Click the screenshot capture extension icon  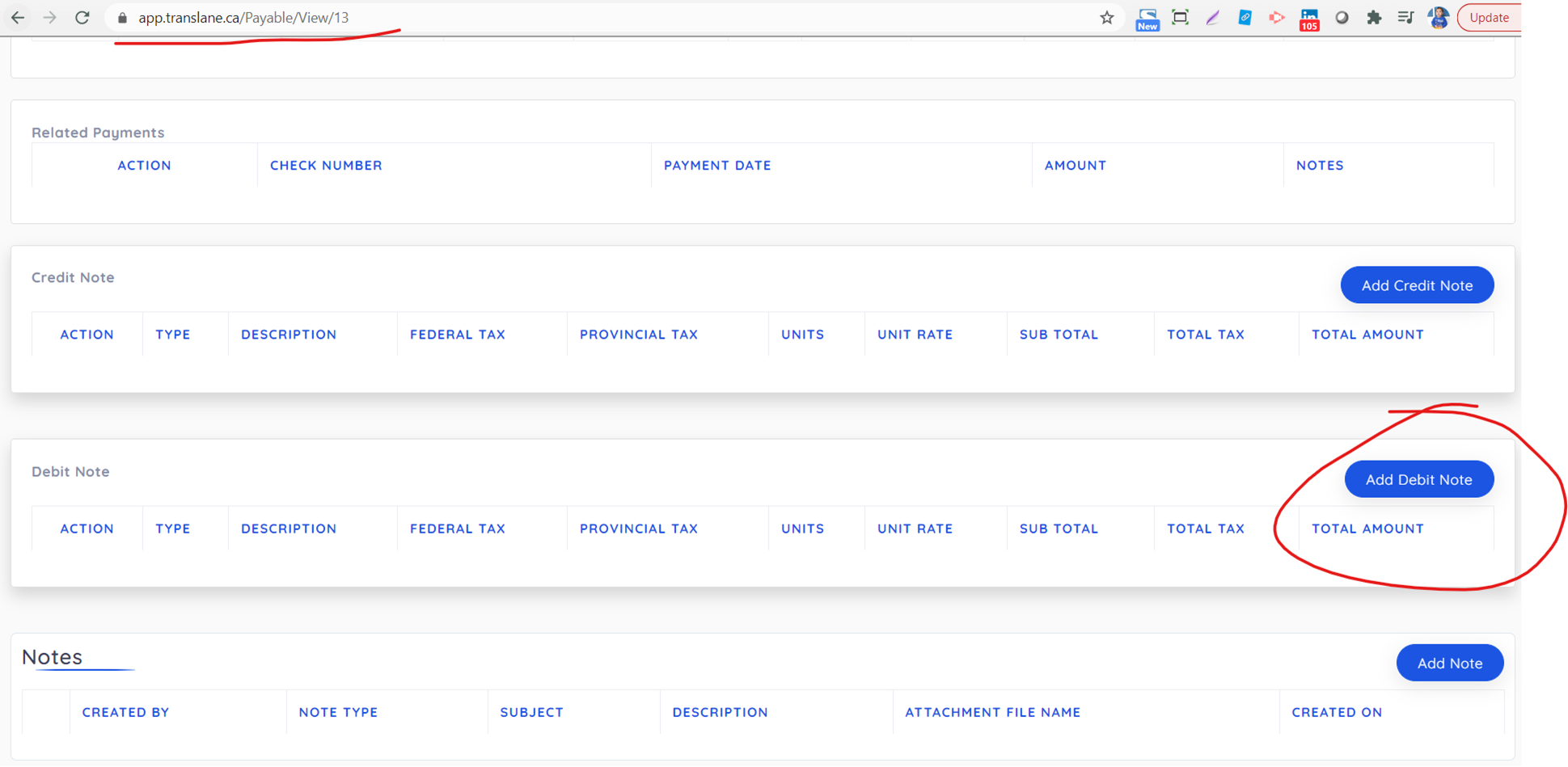pyautogui.click(x=1180, y=18)
